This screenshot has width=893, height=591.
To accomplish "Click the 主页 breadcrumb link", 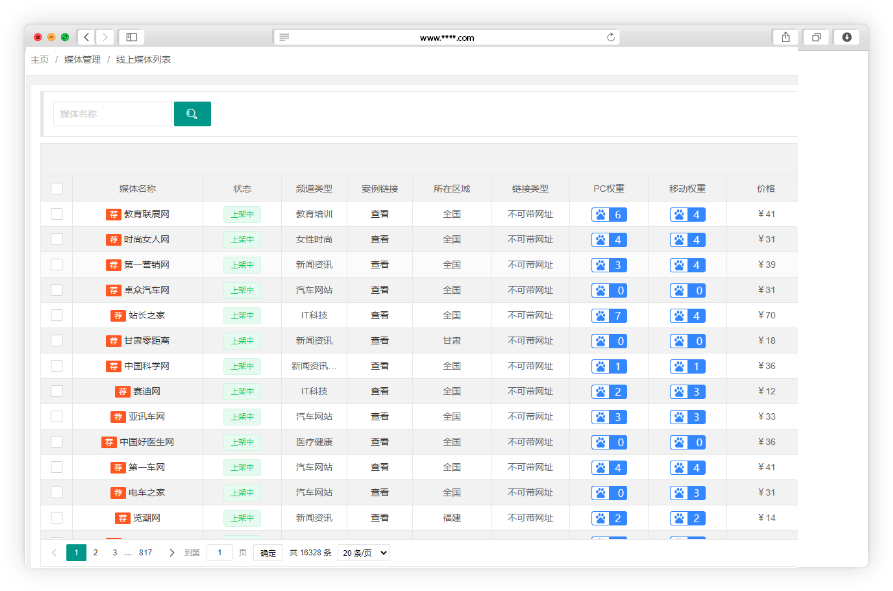I will coord(39,60).
